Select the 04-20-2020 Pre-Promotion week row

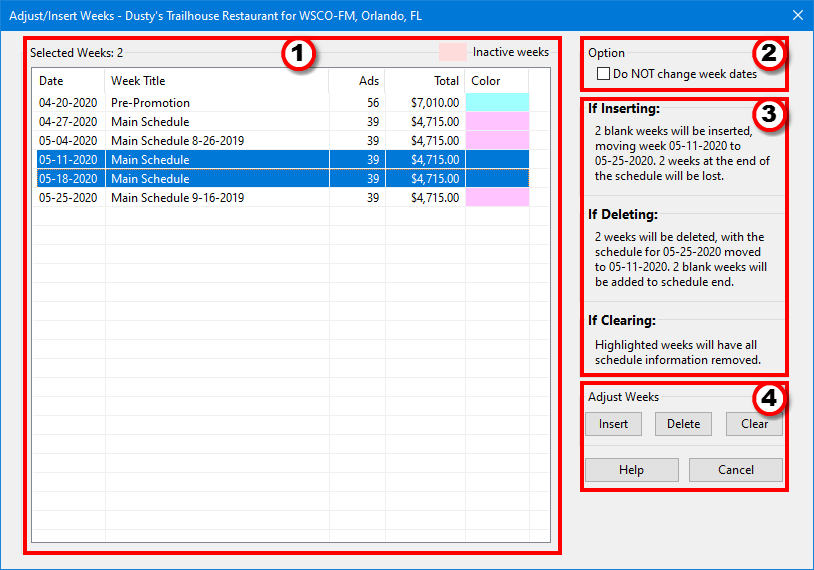[x=150, y=102]
